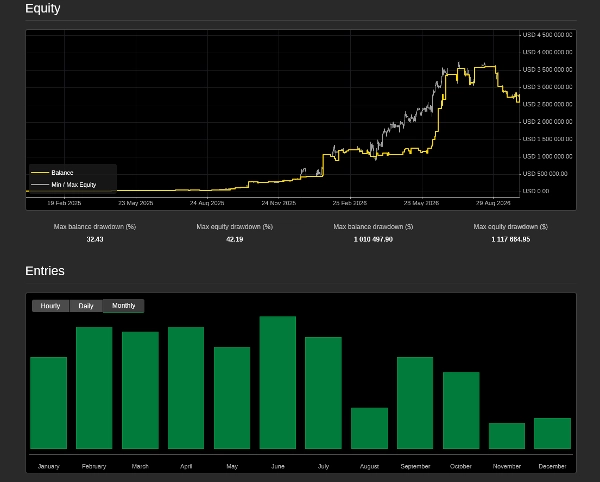600x482 pixels.
Task: Click the Max equity drawdown ($) label
Action: (510, 226)
